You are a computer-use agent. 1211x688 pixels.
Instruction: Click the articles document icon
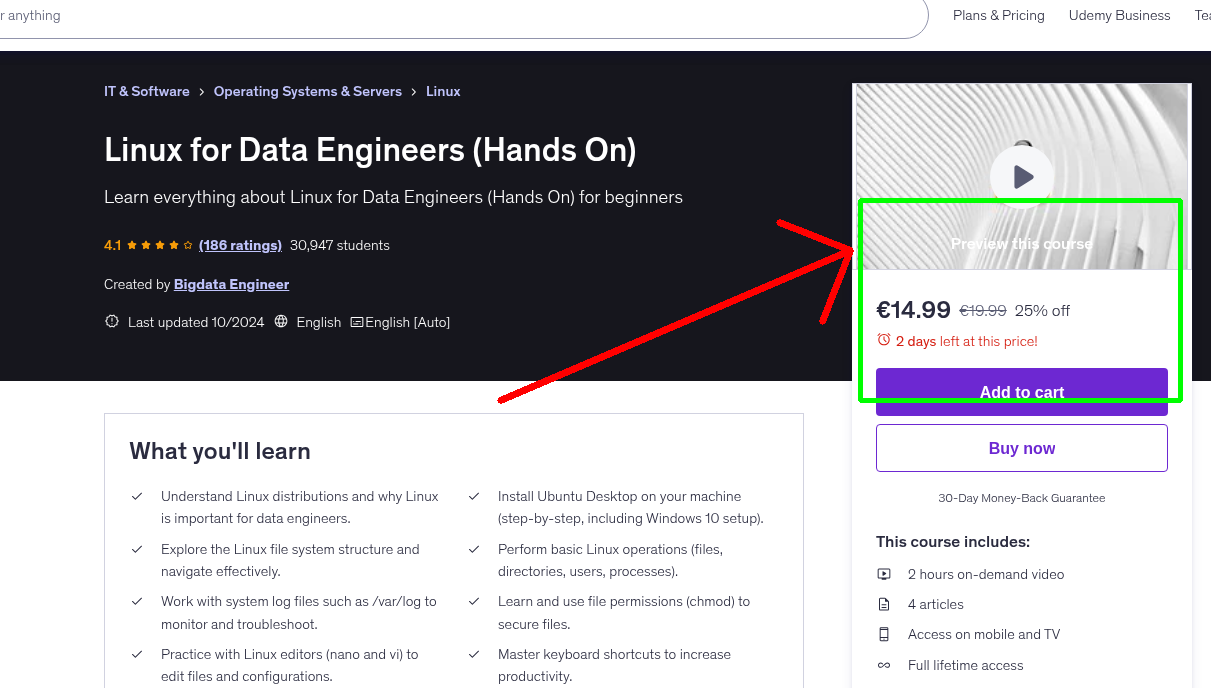[x=884, y=604]
